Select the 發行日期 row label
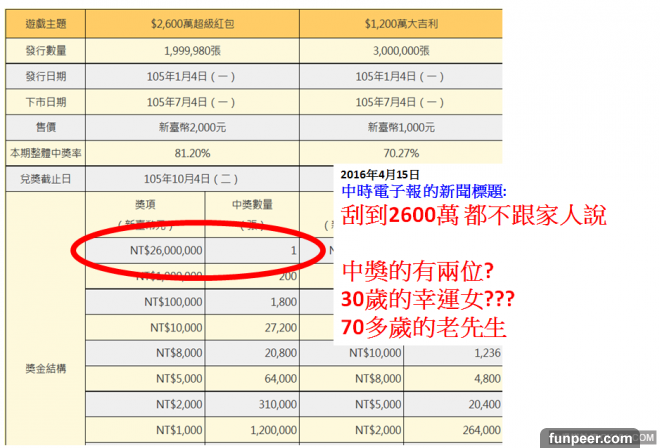Image resolution: width=660 pixels, height=448 pixels. point(42,75)
